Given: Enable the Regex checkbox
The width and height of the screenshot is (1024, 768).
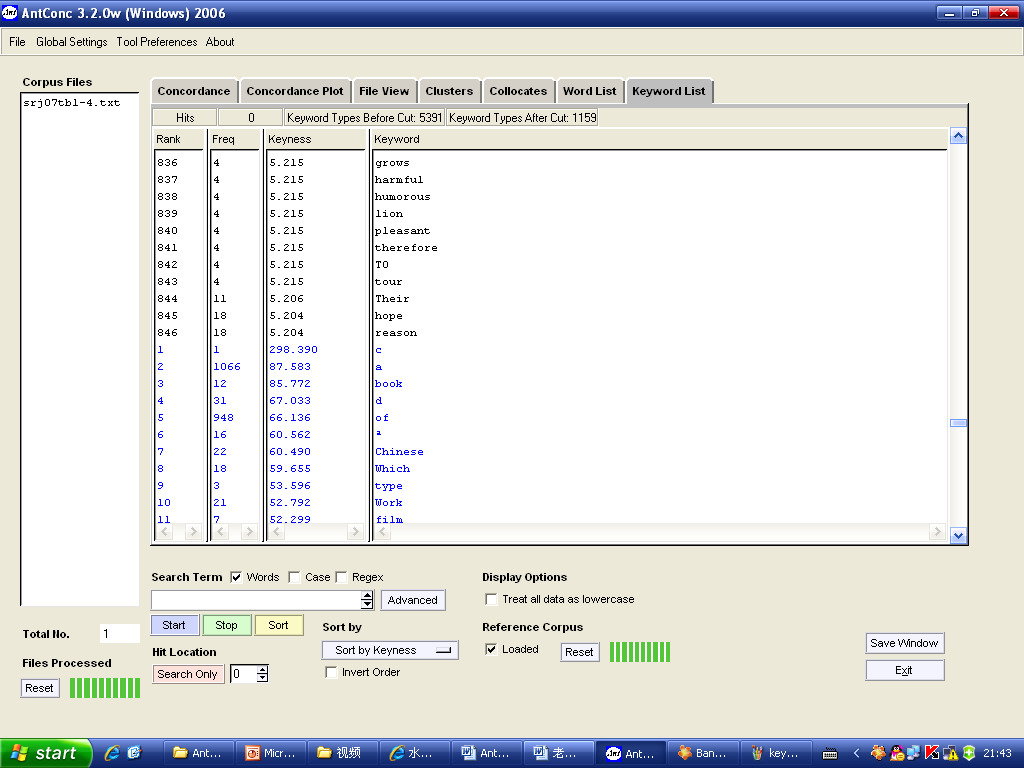Looking at the screenshot, I should point(342,577).
